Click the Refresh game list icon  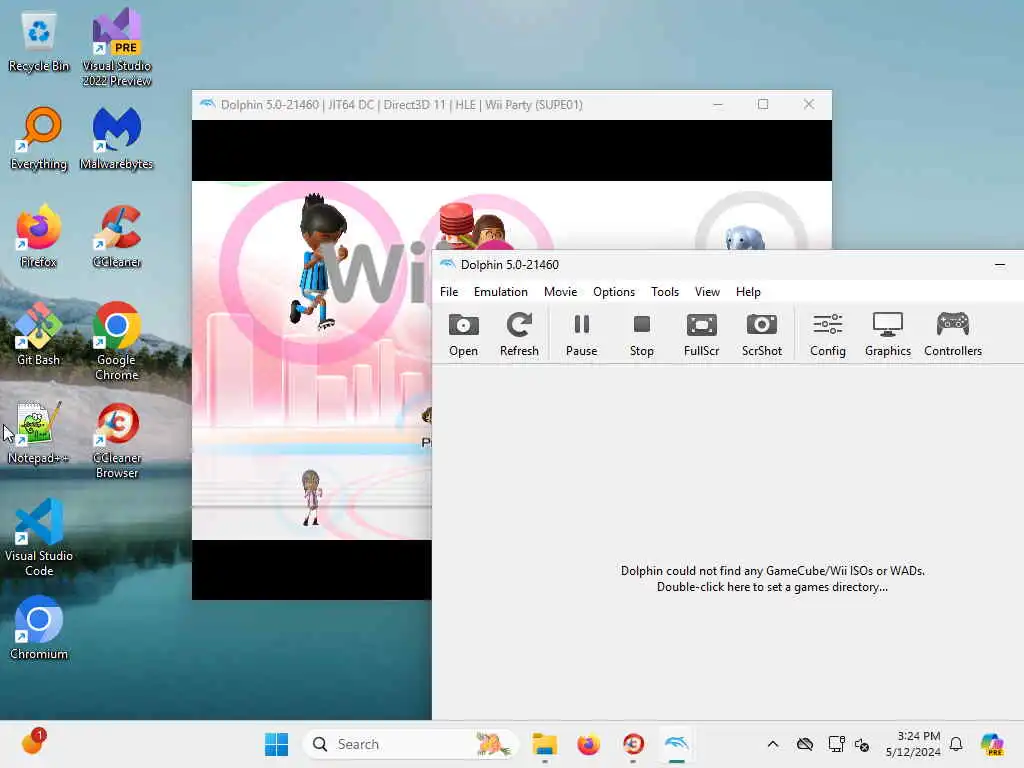519,335
